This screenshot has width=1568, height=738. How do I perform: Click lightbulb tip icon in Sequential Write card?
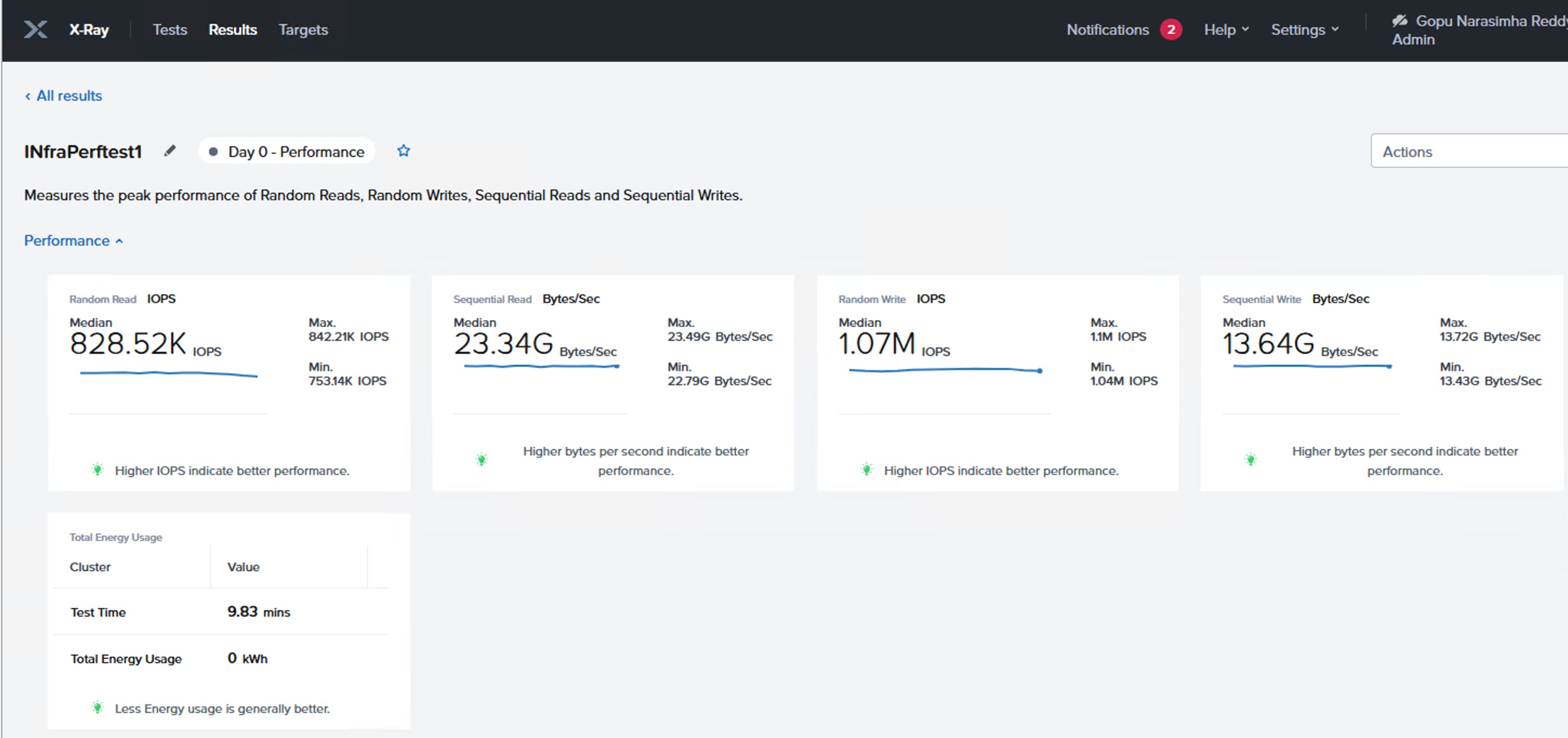pyautogui.click(x=1250, y=460)
